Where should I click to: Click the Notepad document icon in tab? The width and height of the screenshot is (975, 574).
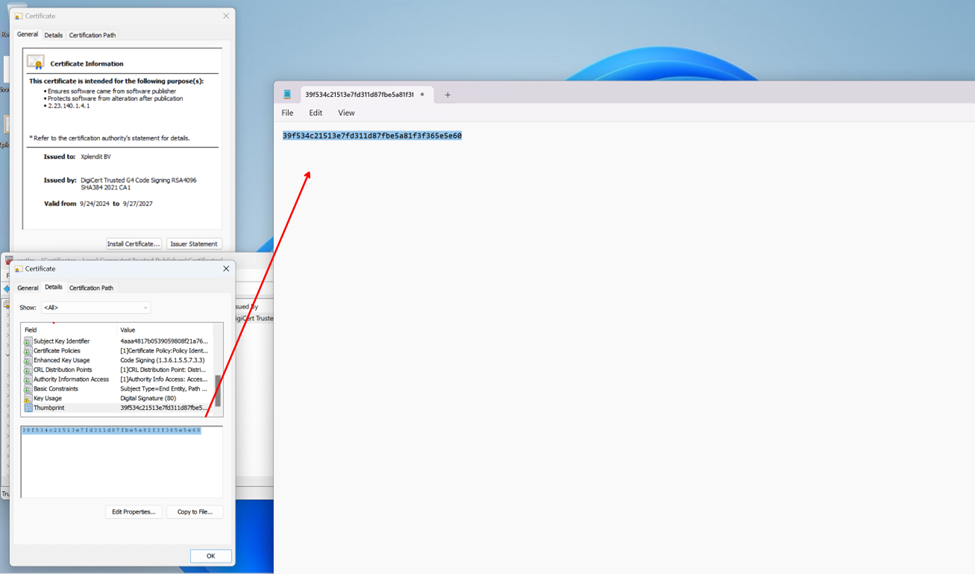pos(288,95)
